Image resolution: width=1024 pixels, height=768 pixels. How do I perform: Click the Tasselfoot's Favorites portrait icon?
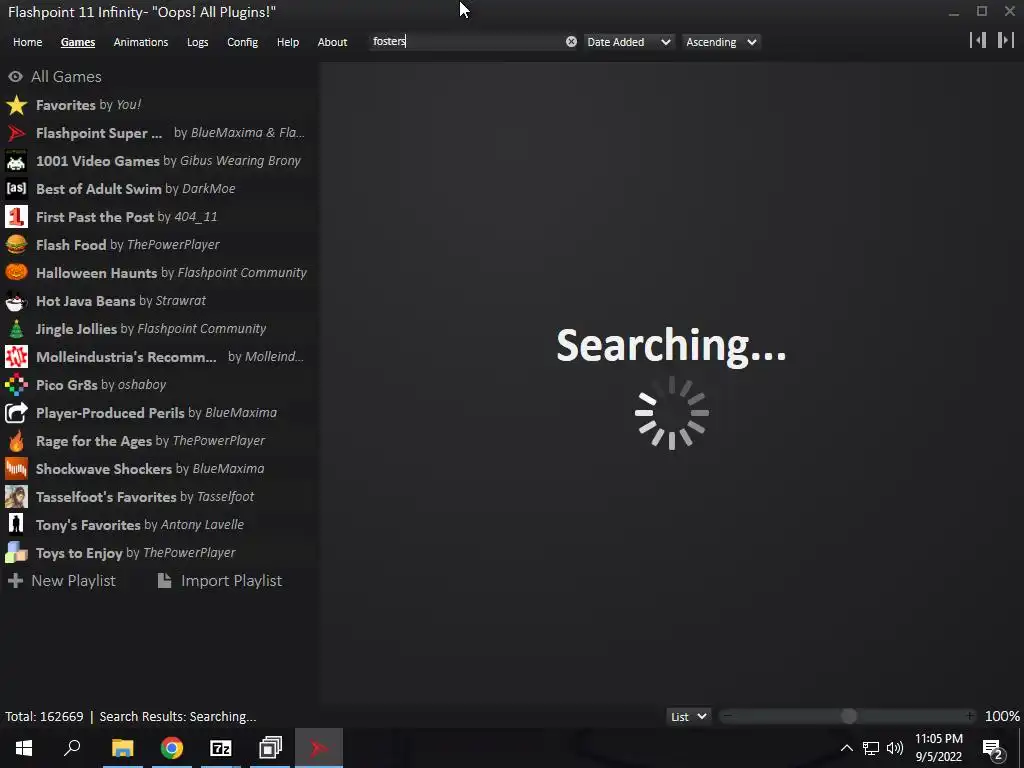[16, 497]
